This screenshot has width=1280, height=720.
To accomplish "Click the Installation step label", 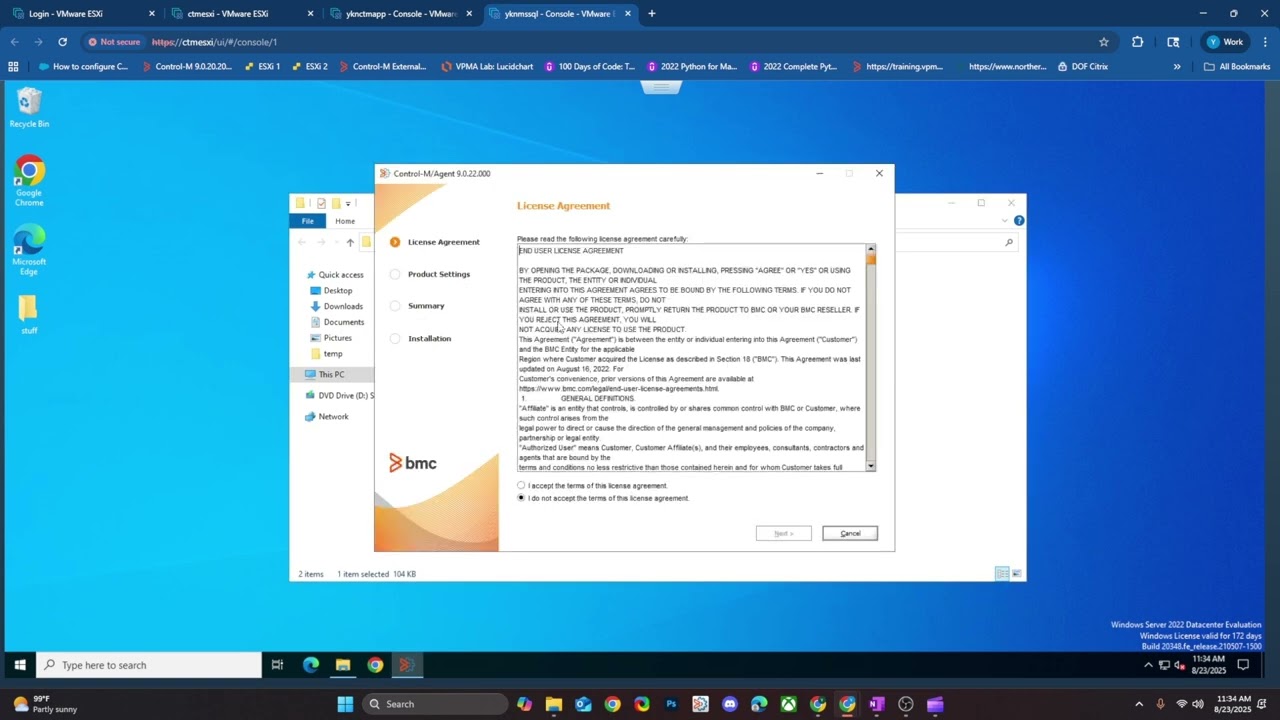I will tap(429, 338).
